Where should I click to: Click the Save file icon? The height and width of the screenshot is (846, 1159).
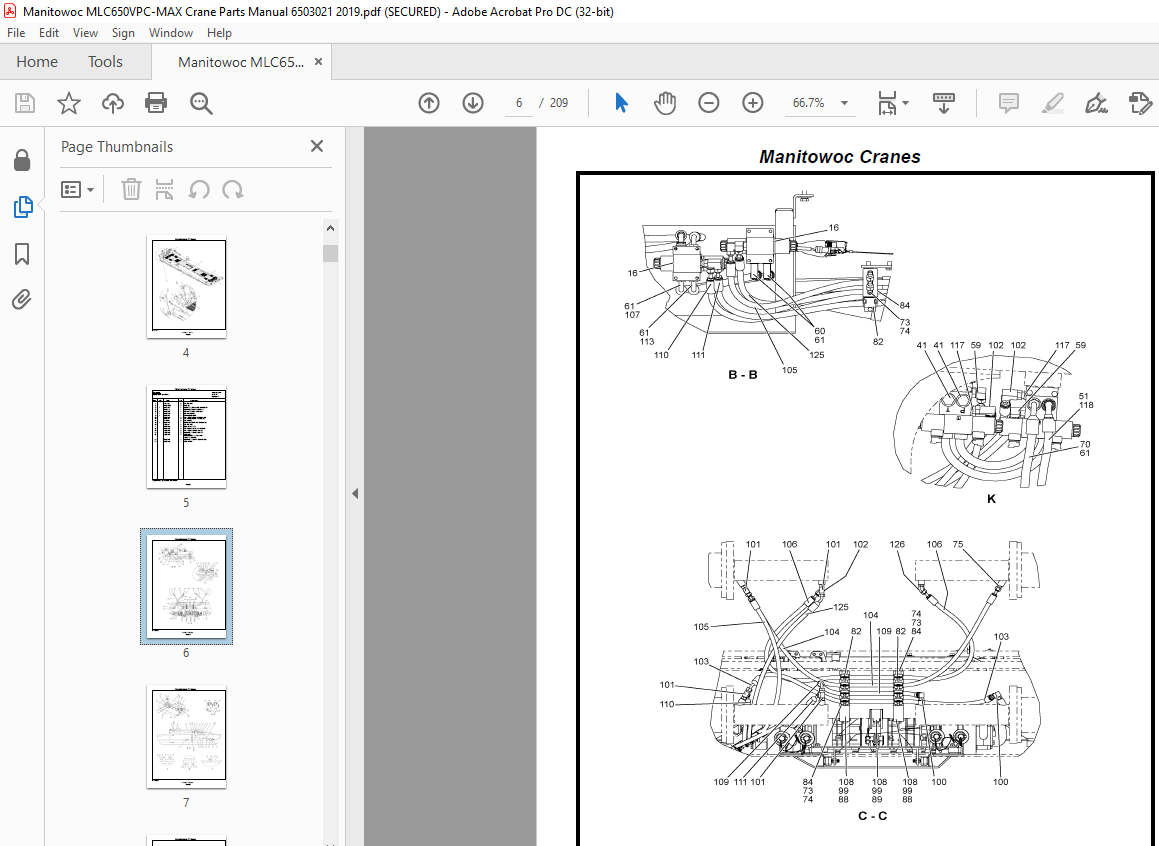[24, 103]
